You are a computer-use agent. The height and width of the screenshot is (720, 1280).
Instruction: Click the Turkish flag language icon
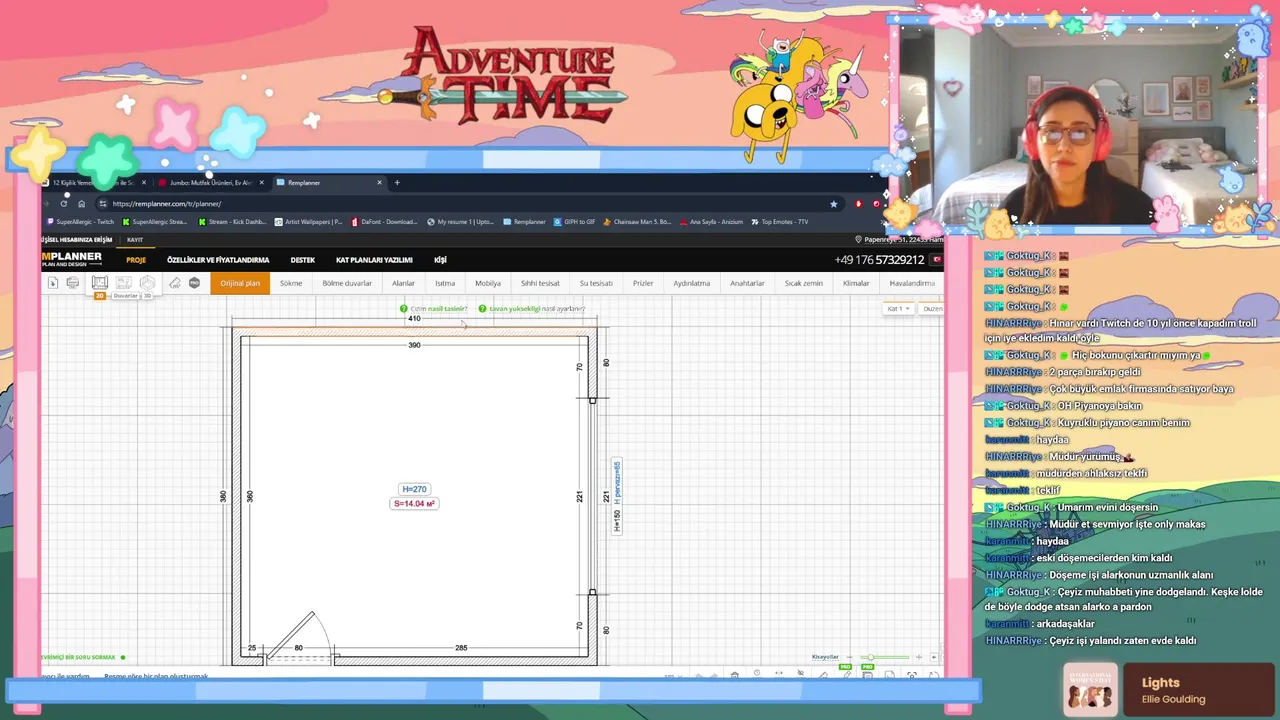click(937, 260)
